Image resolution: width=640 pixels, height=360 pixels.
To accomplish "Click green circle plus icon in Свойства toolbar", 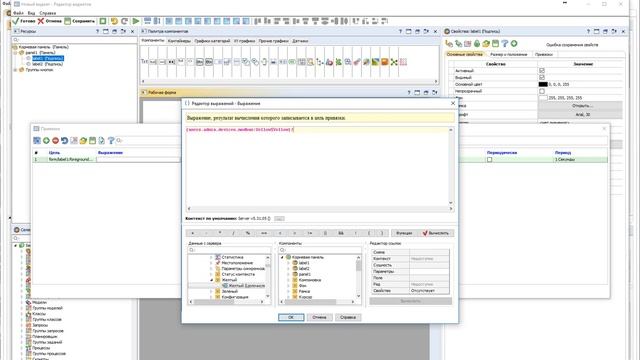I will click(x=514, y=43).
